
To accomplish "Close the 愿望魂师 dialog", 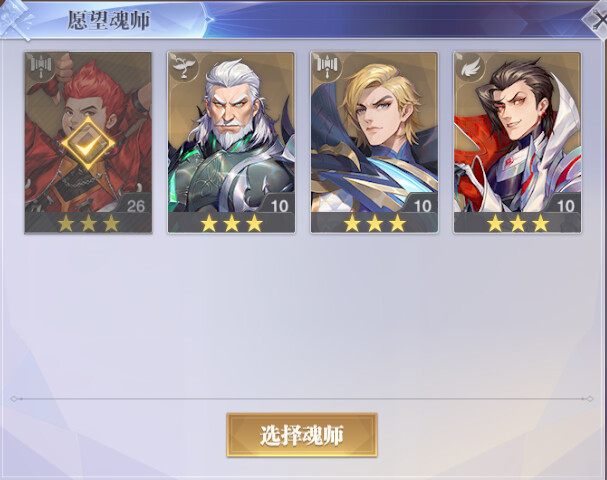I will pos(597,20).
